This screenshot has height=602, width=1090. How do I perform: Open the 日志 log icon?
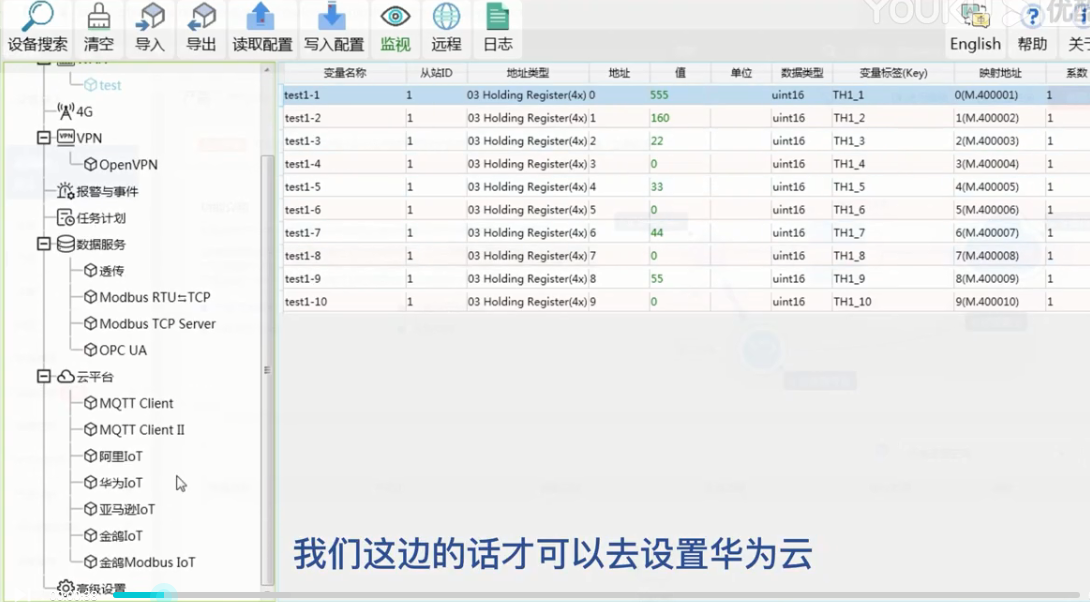[497, 18]
